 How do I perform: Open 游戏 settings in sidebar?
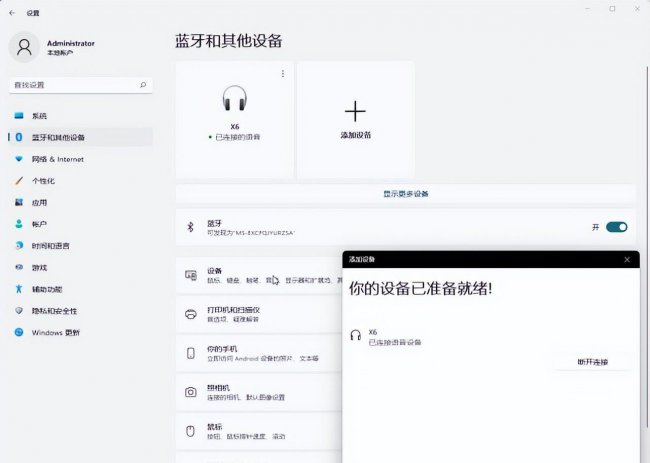click(x=80, y=267)
